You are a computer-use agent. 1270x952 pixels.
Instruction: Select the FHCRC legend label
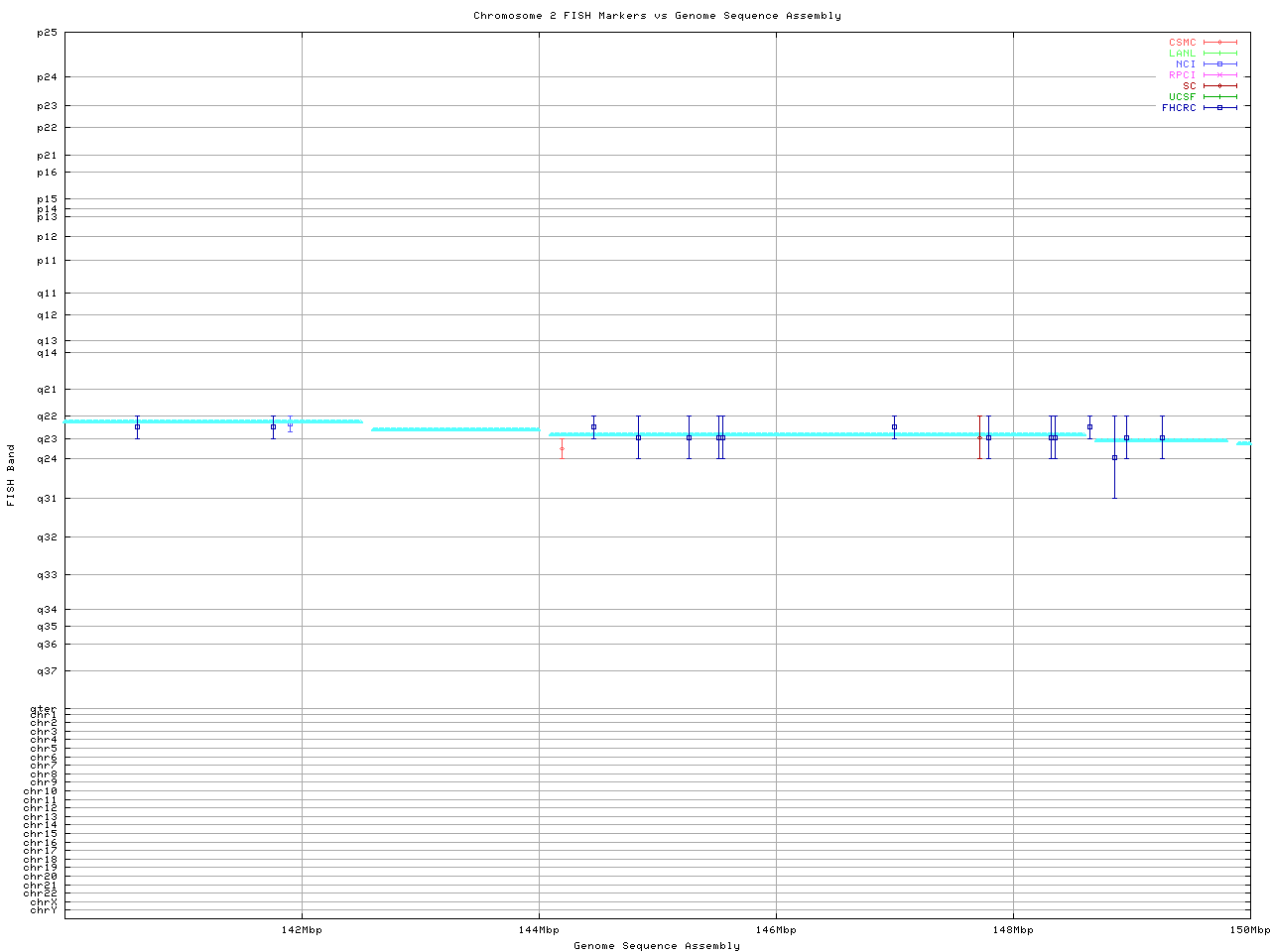(x=1179, y=108)
